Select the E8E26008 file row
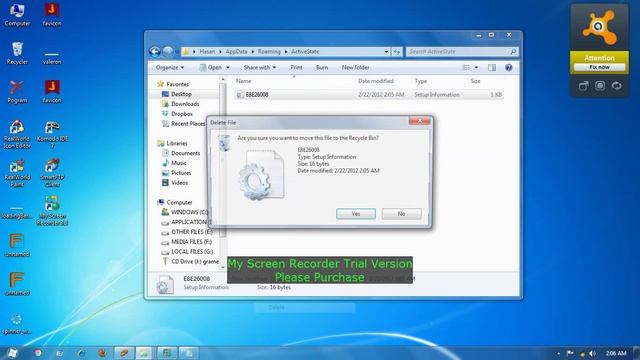 pyautogui.click(x=369, y=95)
